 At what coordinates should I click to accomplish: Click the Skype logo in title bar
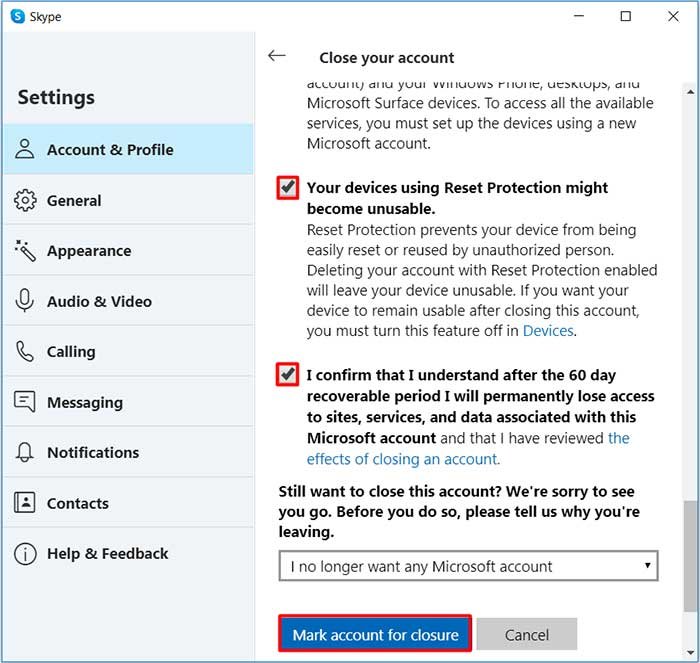tap(17, 17)
